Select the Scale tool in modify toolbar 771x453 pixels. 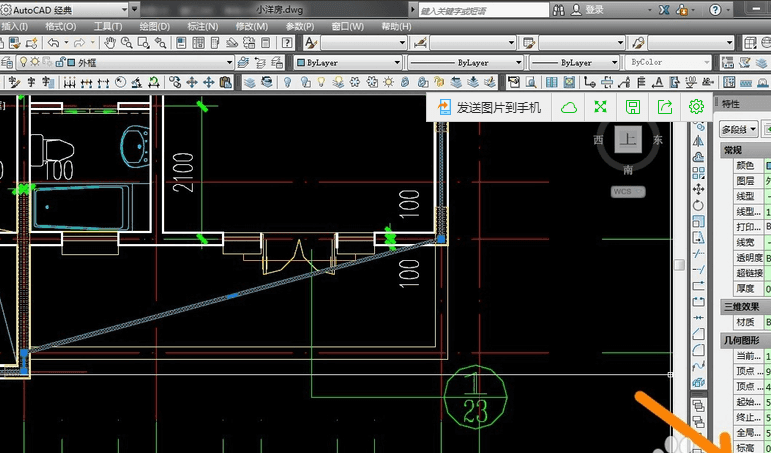pyautogui.click(x=698, y=222)
